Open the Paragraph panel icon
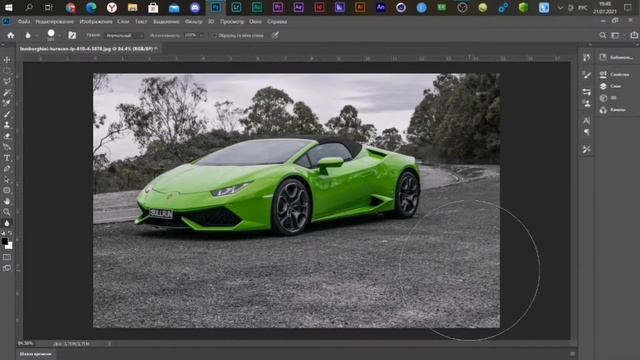This screenshot has height=360, width=640. point(587,132)
